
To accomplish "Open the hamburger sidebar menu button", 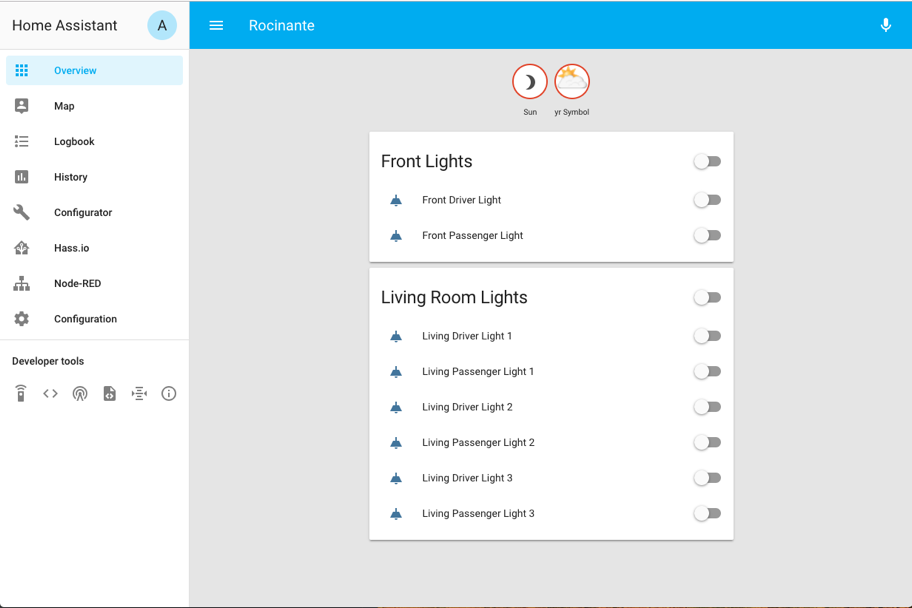I will [216, 25].
